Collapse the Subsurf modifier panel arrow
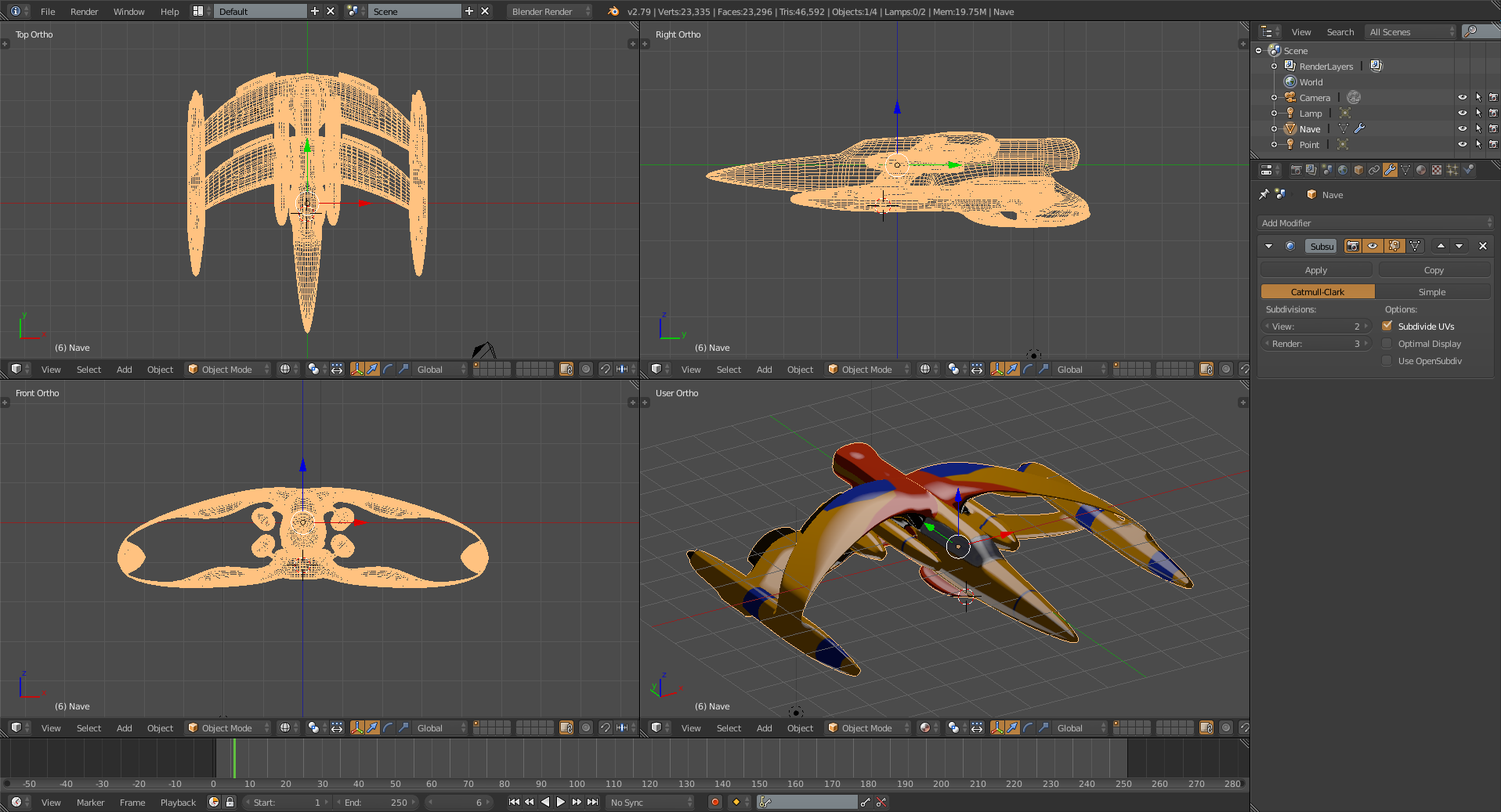 point(1268,246)
